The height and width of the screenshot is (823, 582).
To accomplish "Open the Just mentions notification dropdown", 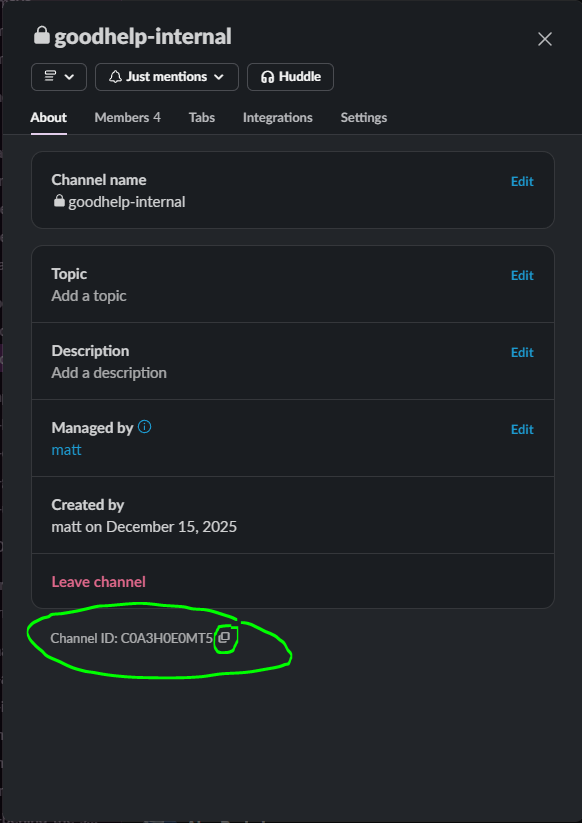I will [166, 77].
